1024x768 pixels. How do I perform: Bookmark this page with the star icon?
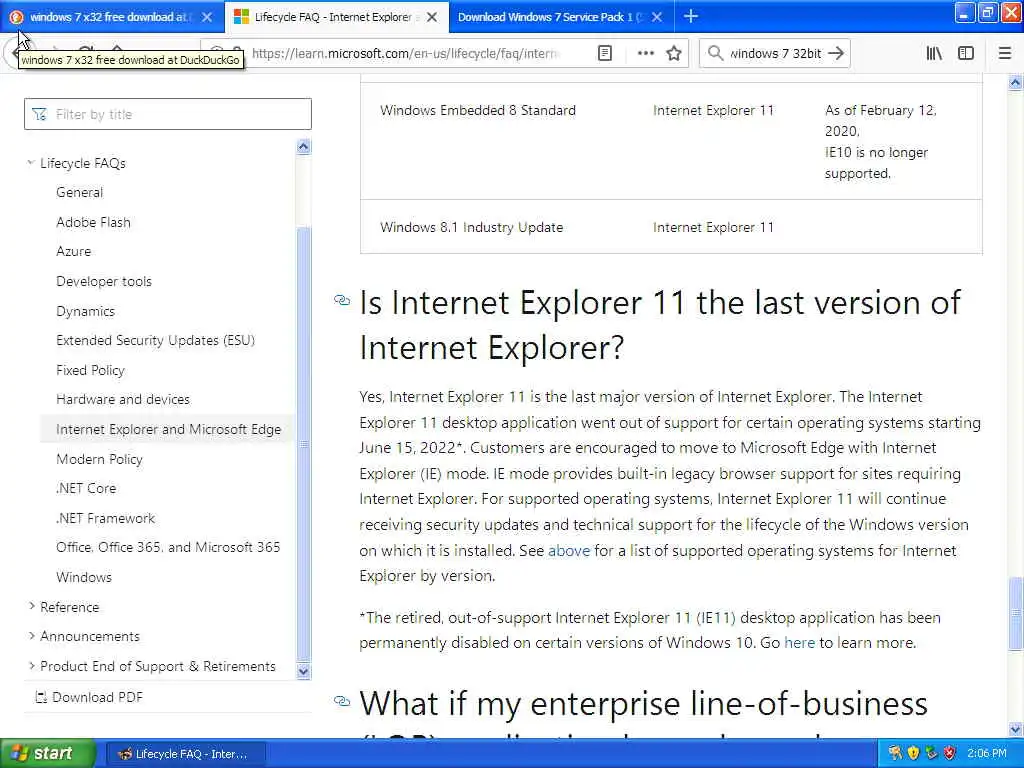pyautogui.click(x=674, y=53)
